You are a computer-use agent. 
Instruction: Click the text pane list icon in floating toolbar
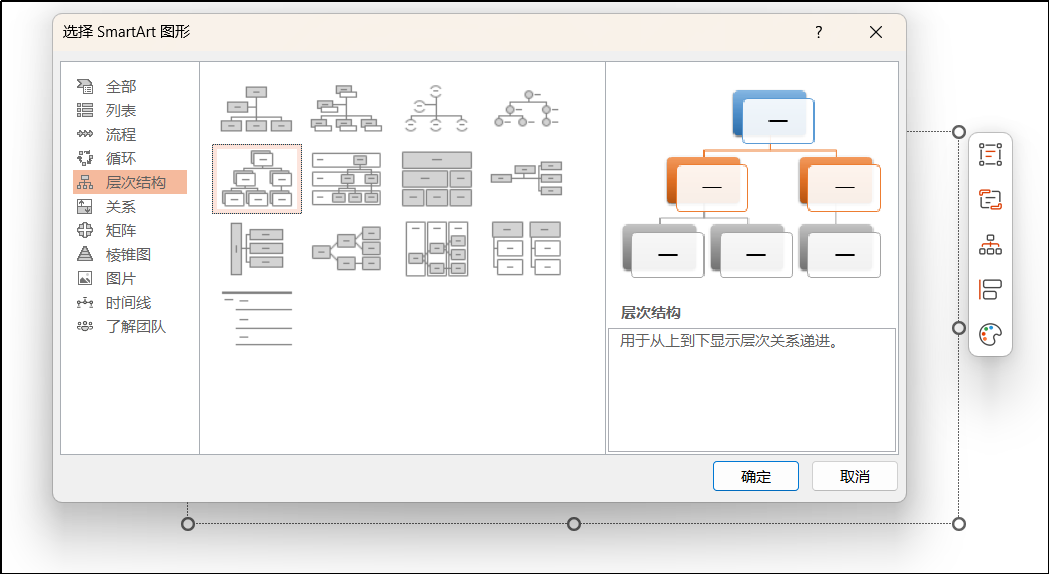(990, 155)
